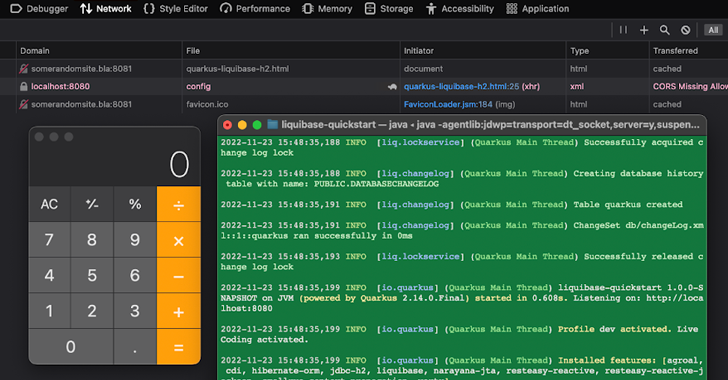Sort by the File column header

291,51
